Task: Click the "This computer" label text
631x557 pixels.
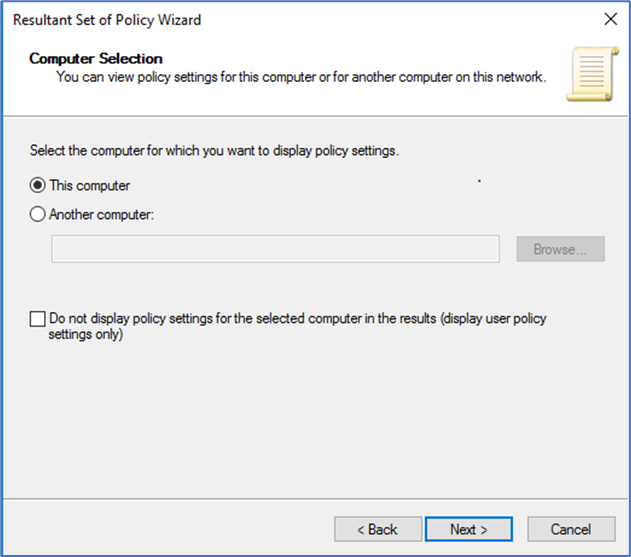Action: (x=90, y=185)
